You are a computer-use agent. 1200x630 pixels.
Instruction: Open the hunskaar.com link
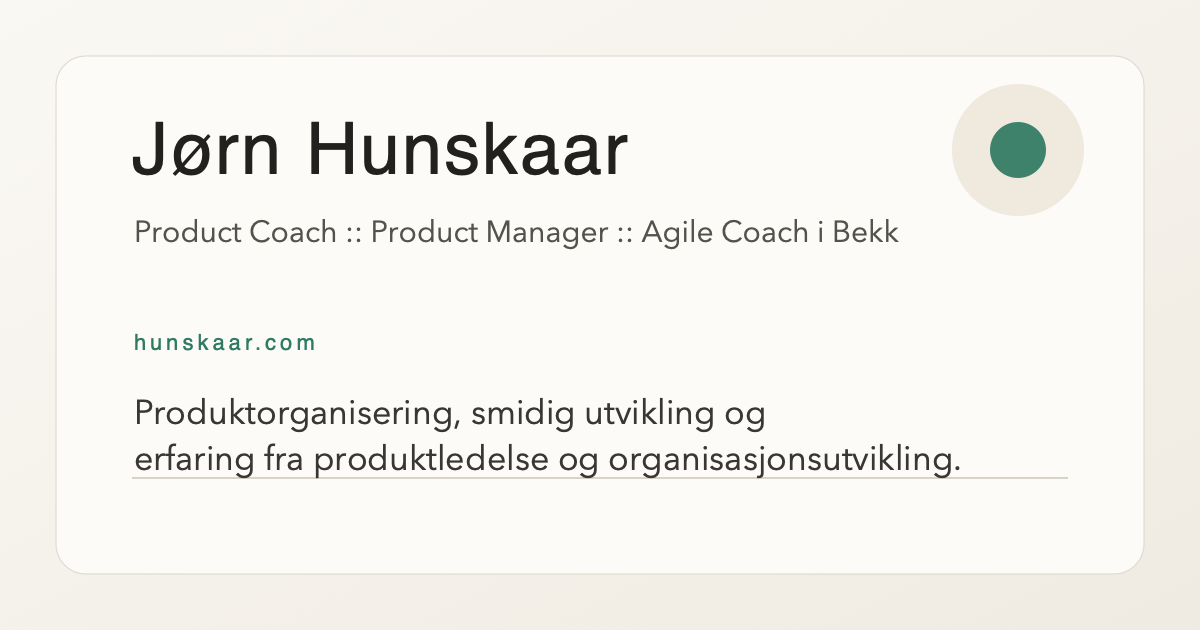click(x=225, y=343)
